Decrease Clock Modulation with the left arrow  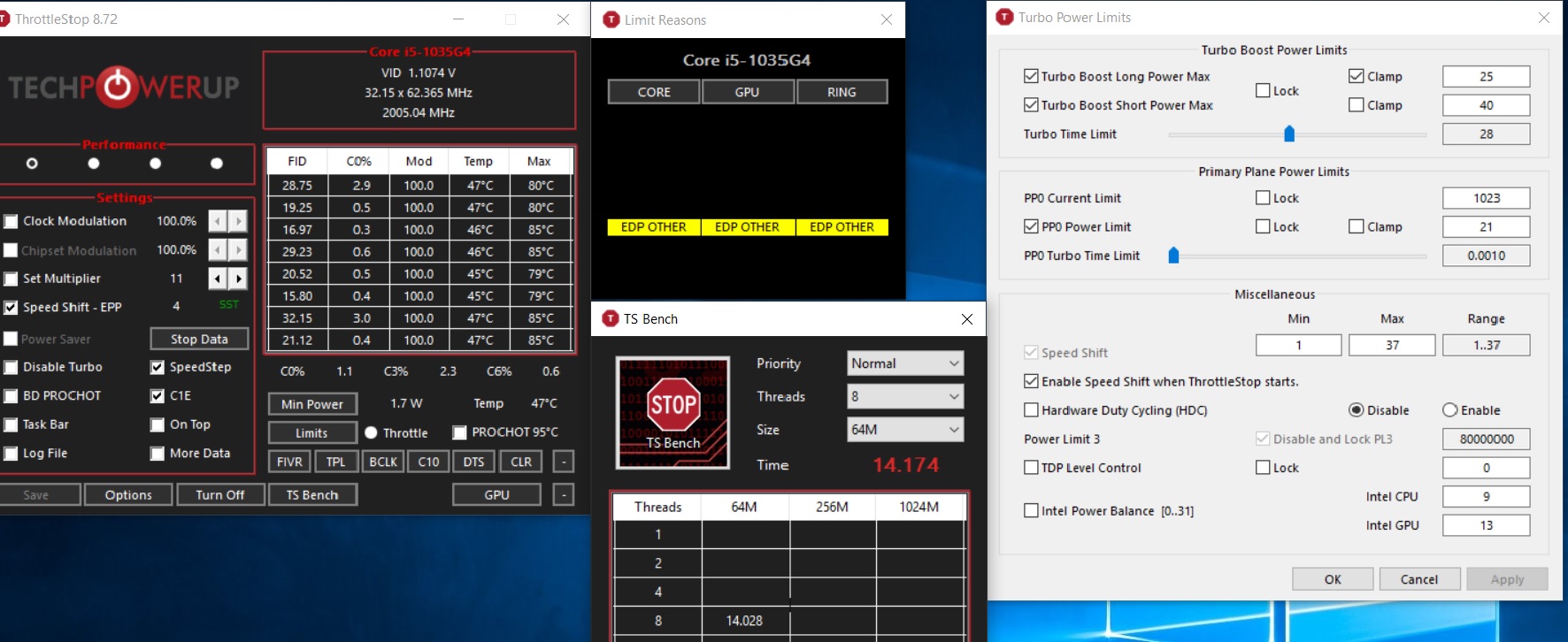(218, 221)
